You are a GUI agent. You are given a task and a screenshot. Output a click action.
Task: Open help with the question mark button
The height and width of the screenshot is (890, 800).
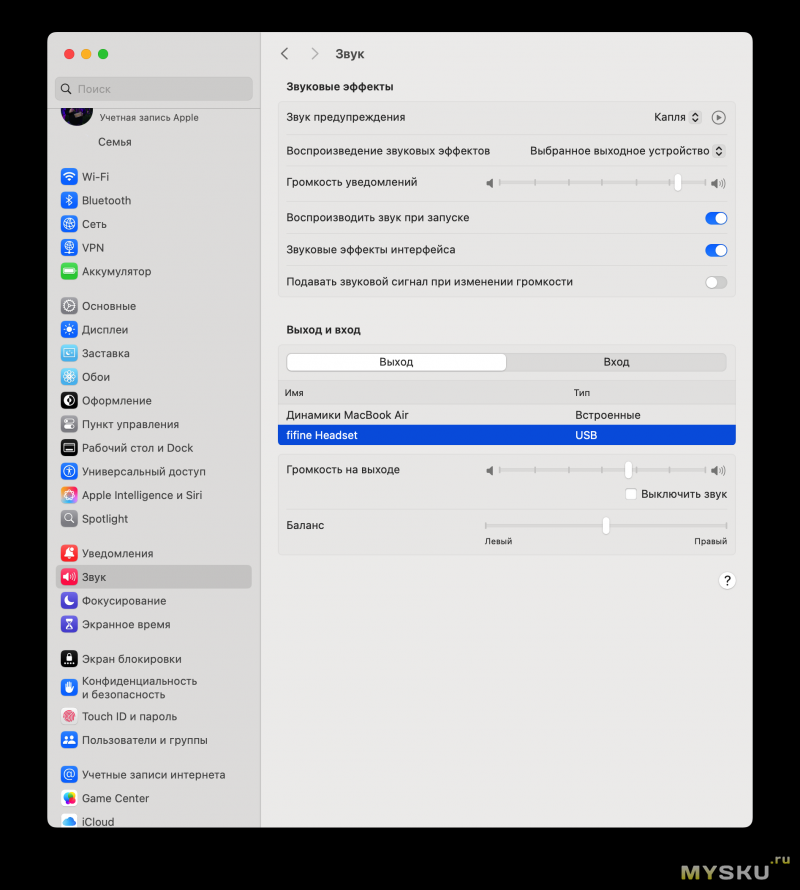[x=727, y=581]
